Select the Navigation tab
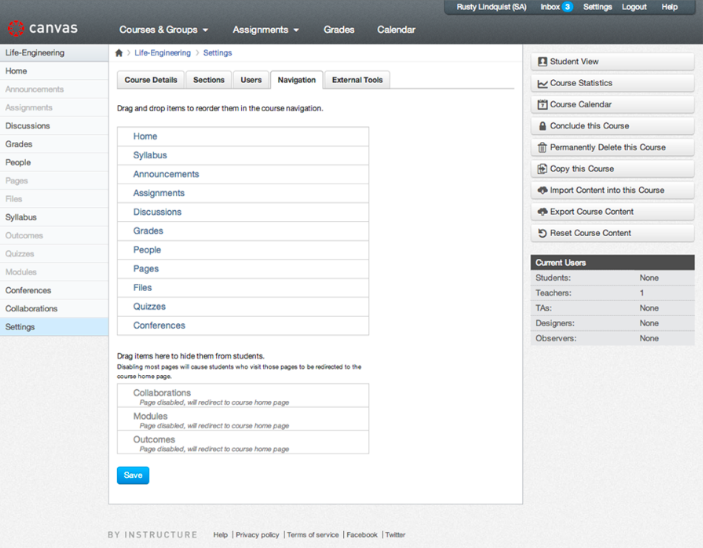This screenshot has height=548, width=703. pyautogui.click(x=296, y=80)
